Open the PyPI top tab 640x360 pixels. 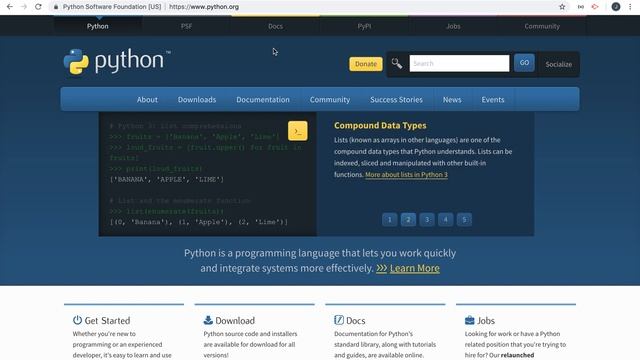(x=364, y=26)
